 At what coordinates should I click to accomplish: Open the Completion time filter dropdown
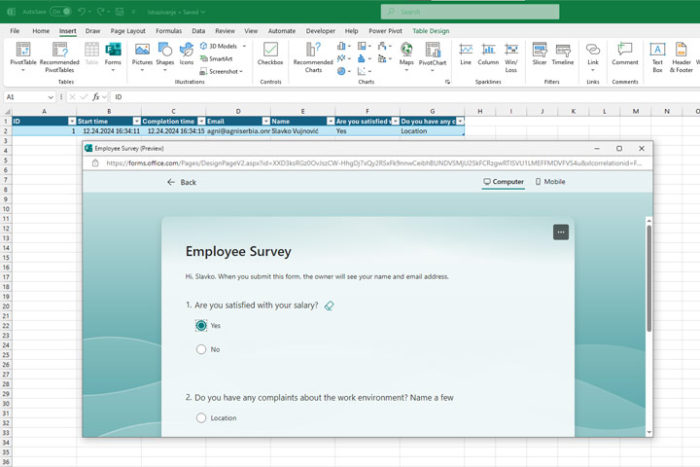tap(201, 121)
